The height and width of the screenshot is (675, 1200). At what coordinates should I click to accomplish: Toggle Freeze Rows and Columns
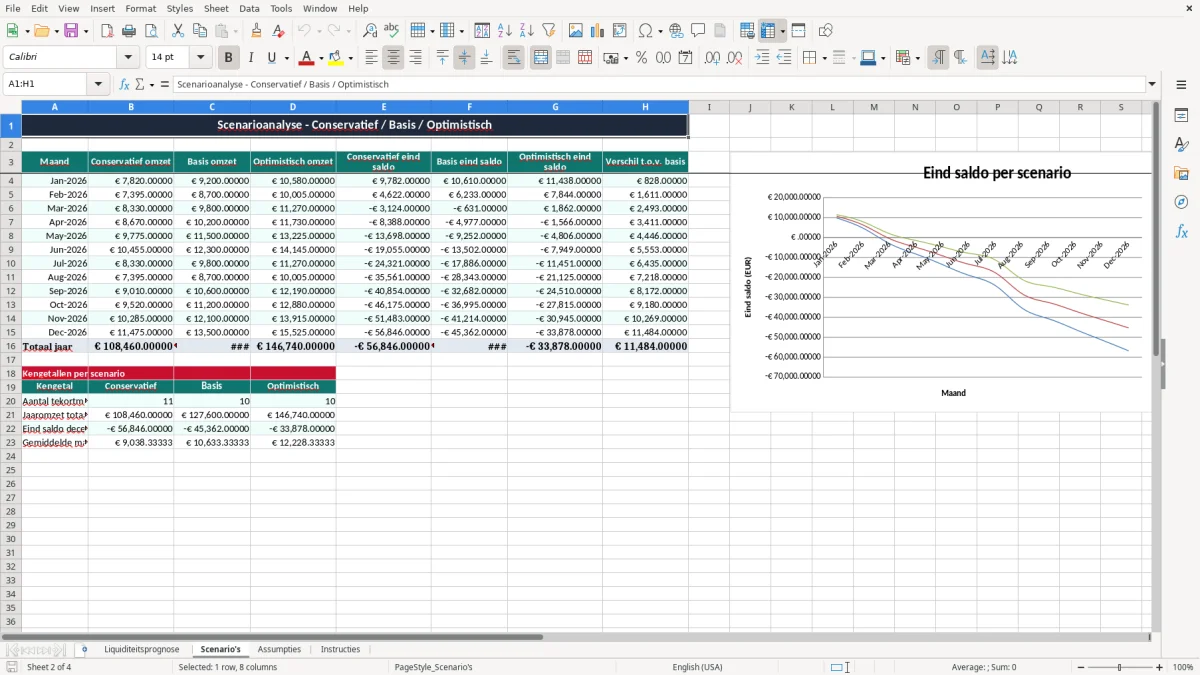768,31
